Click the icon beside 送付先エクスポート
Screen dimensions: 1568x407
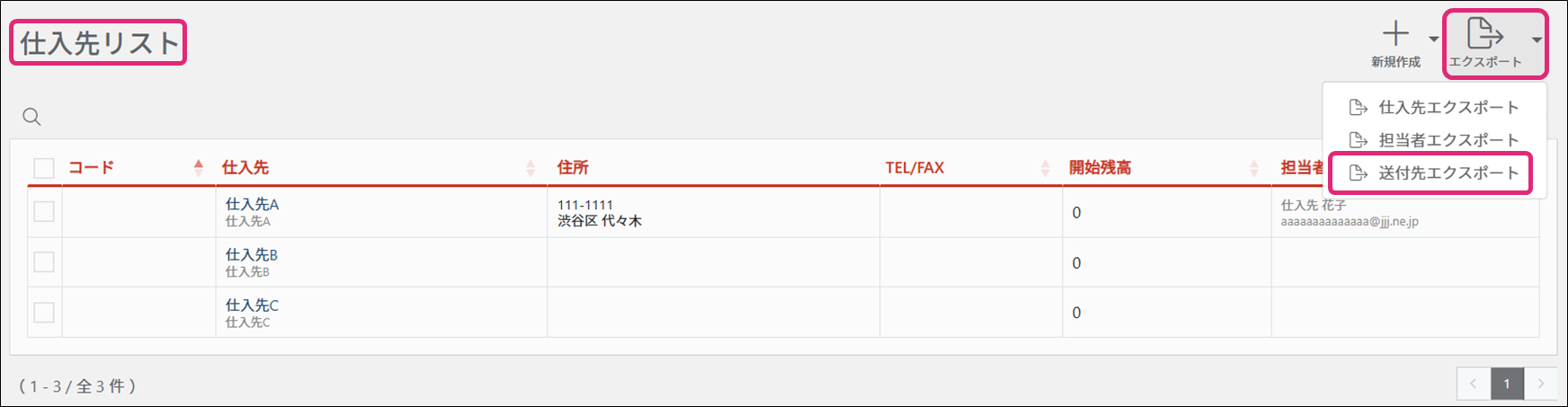point(1359,173)
